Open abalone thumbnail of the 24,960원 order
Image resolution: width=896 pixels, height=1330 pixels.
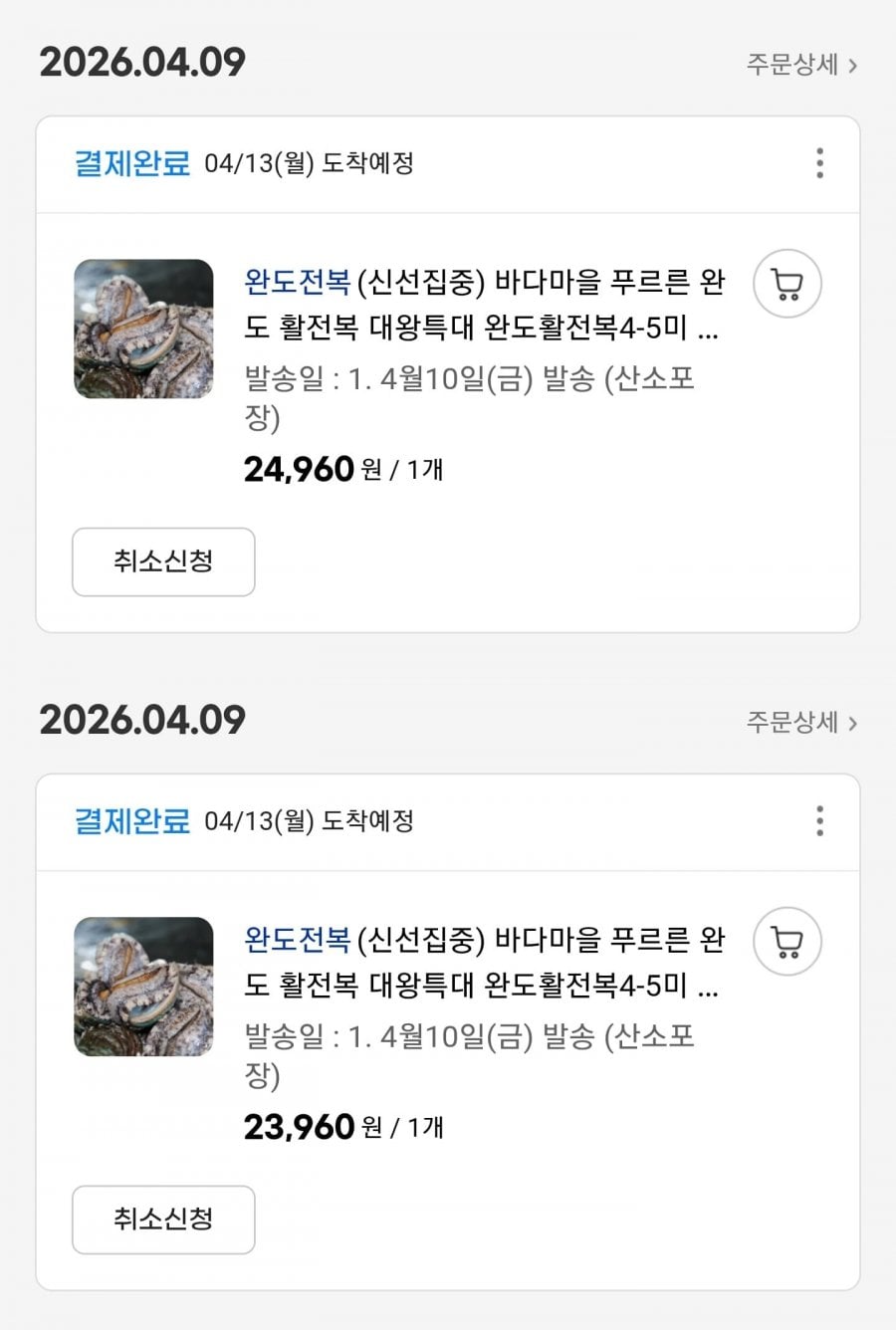[x=143, y=330]
